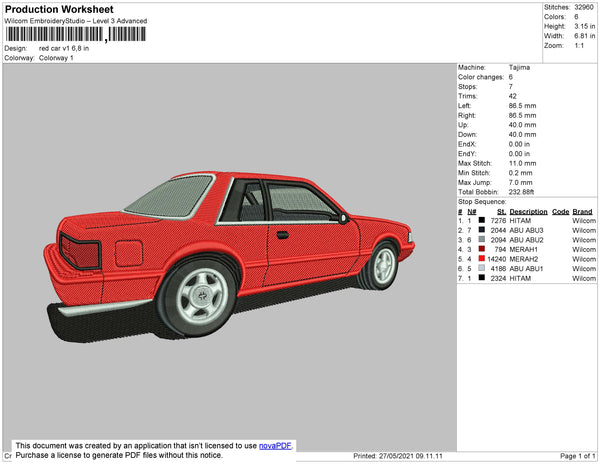The height and width of the screenshot is (464, 600).
Task: Click the novaPDF hyperlink
Action: [276, 445]
